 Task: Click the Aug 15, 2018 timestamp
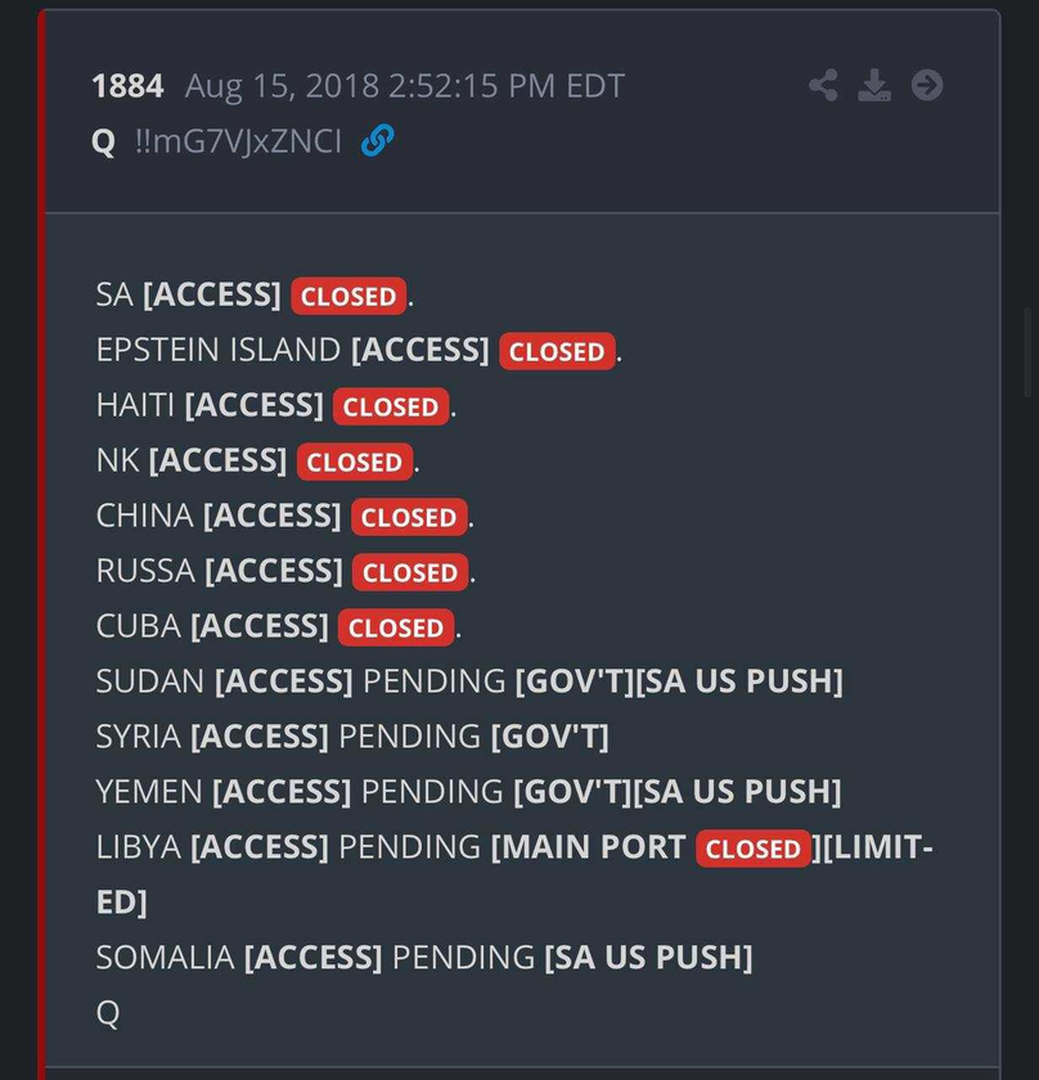coord(404,86)
